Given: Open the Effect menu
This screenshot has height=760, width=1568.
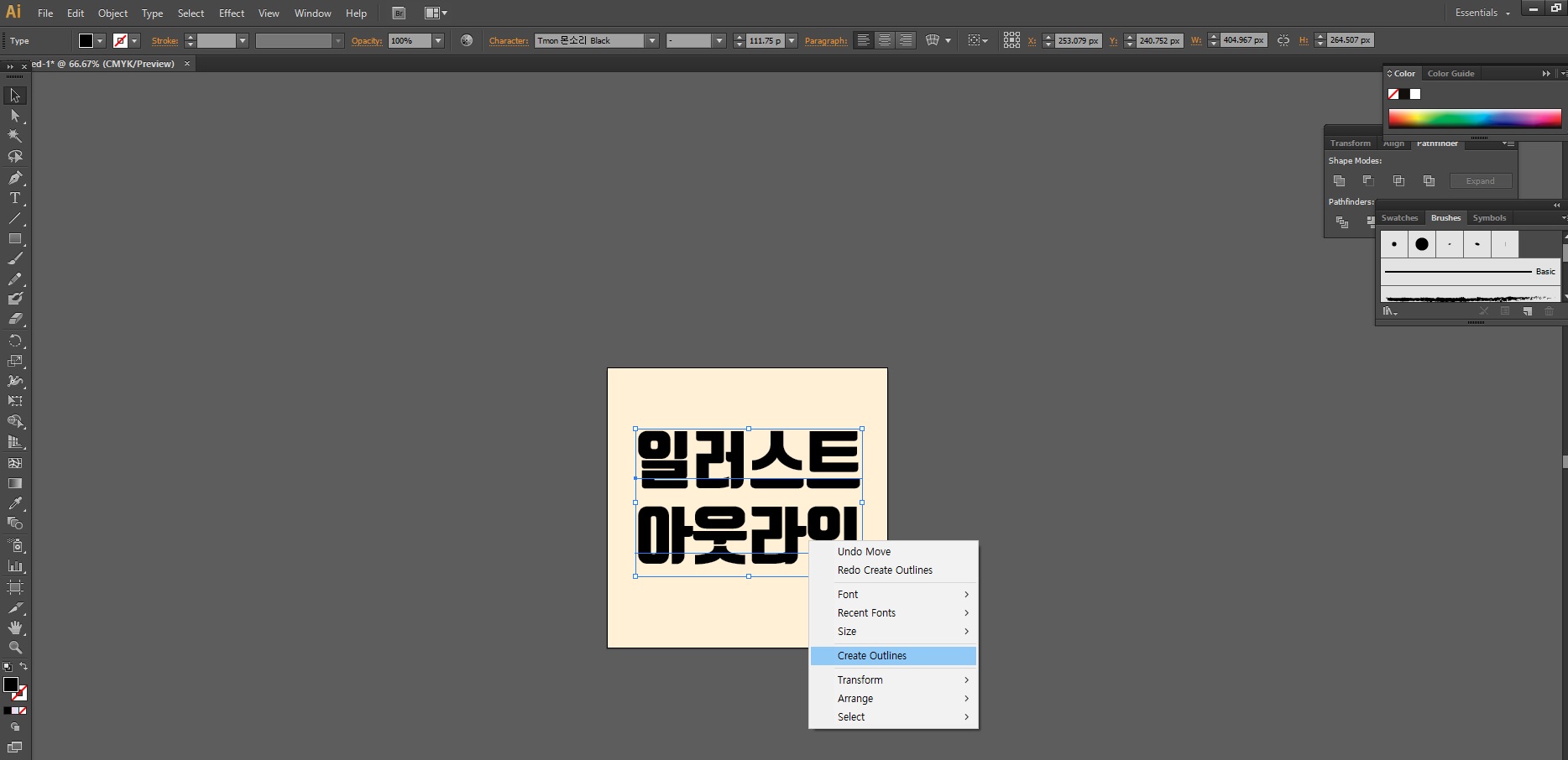Looking at the screenshot, I should [232, 13].
